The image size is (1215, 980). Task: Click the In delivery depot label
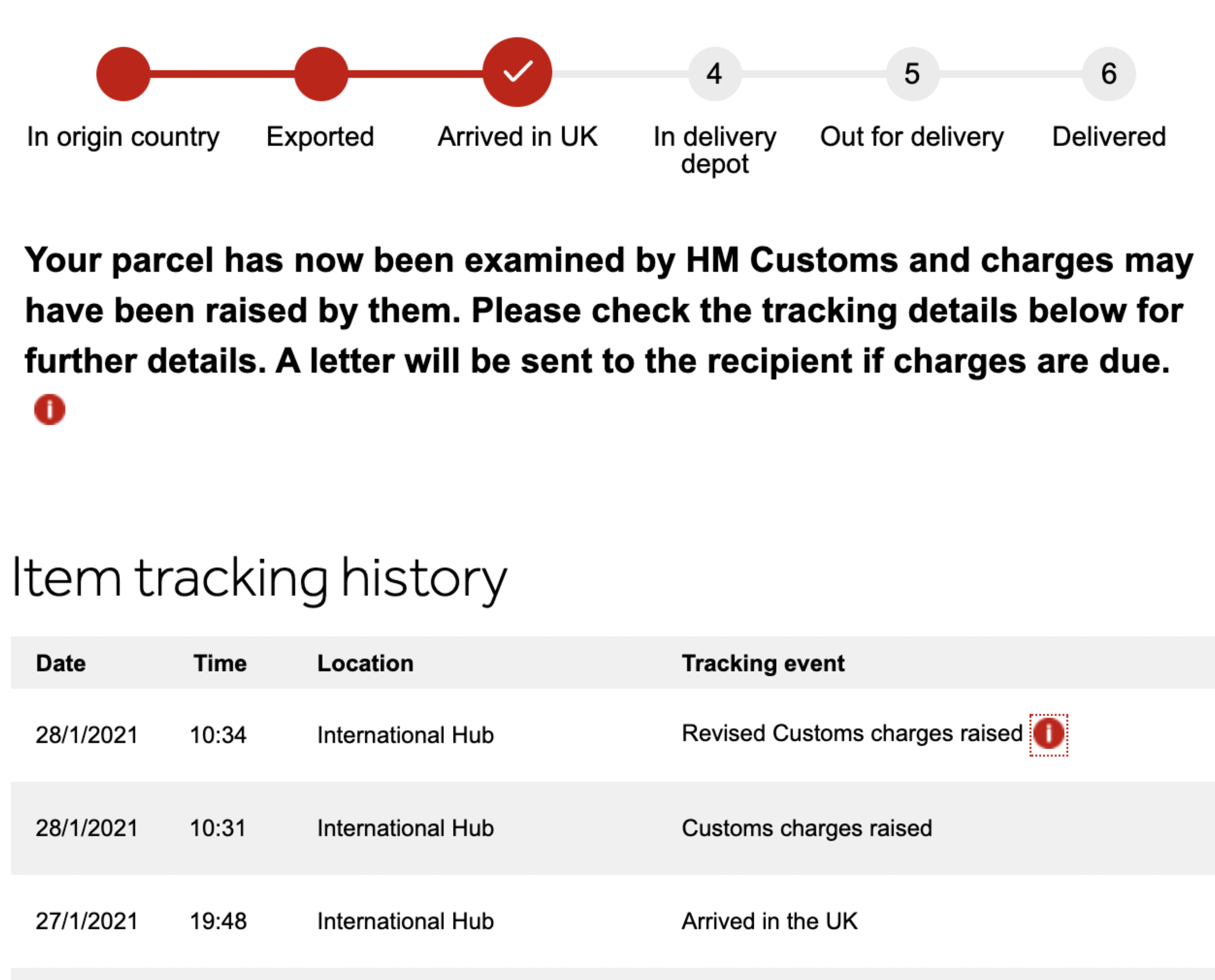[714, 150]
